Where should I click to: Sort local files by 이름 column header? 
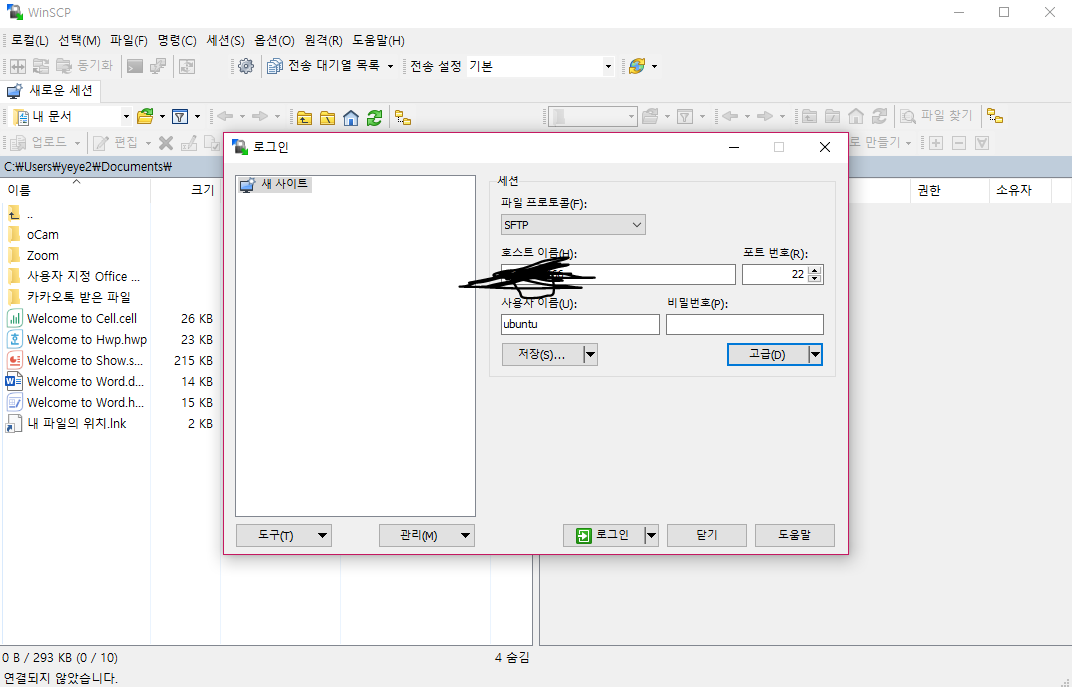click(x=75, y=190)
